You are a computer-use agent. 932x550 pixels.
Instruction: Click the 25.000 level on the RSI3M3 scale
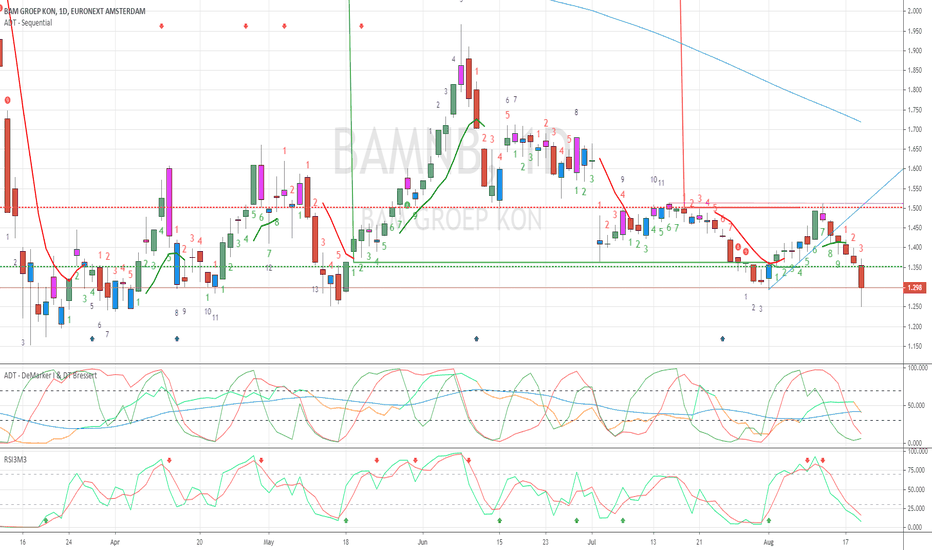click(x=915, y=508)
